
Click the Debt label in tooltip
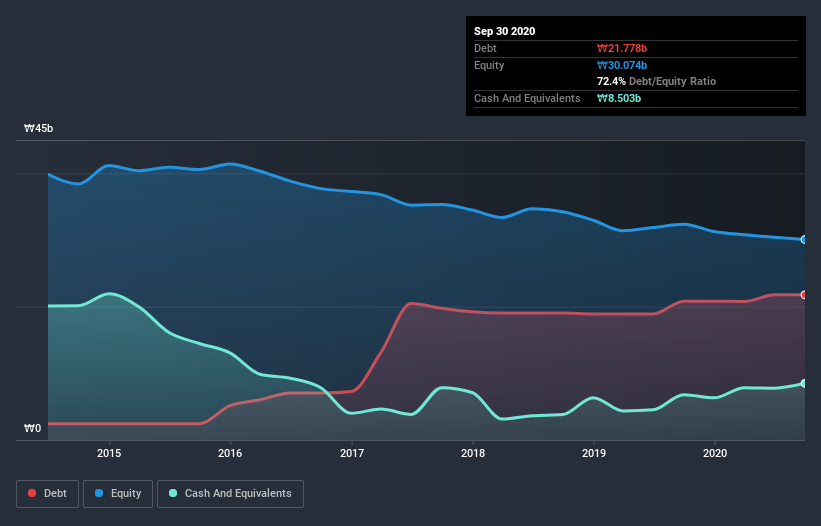[x=485, y=48]
